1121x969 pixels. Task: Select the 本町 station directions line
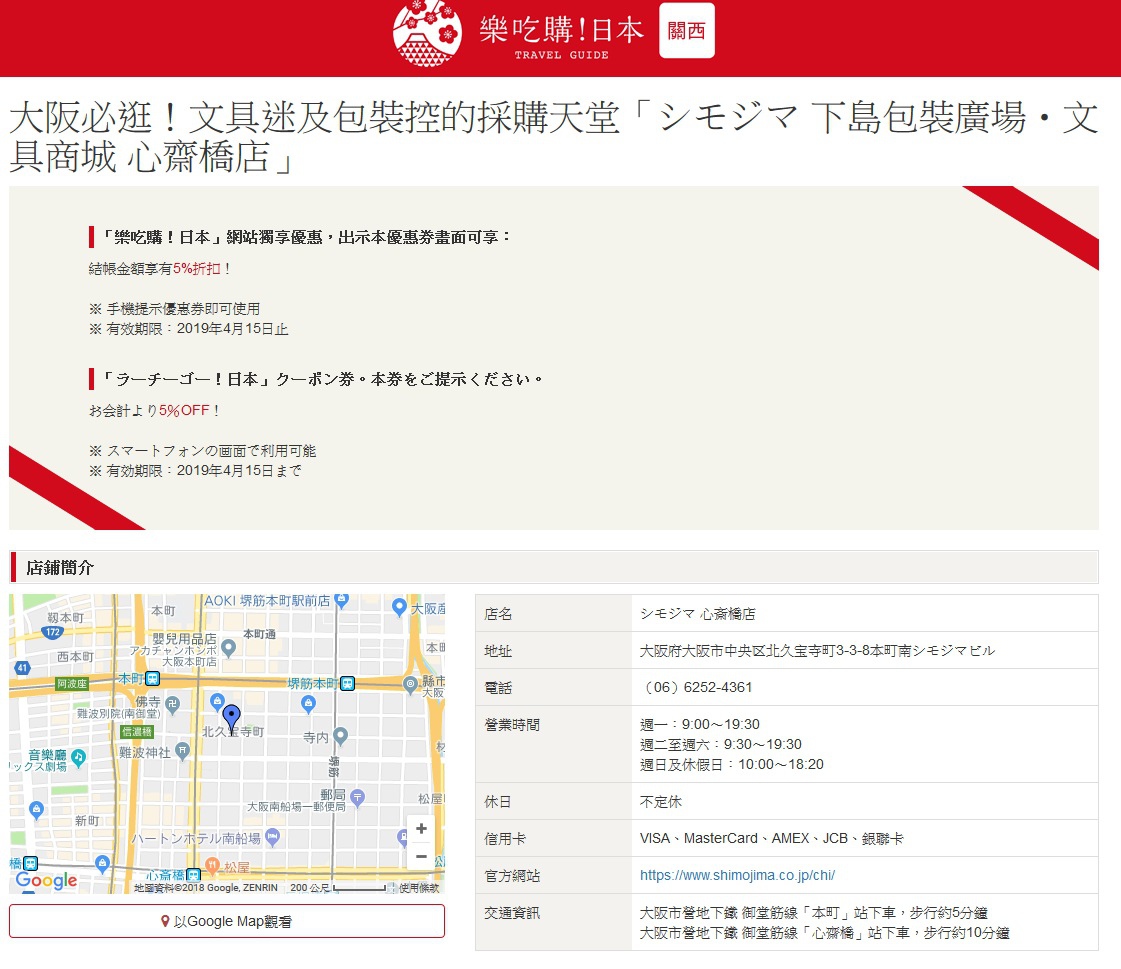(814, 913)
